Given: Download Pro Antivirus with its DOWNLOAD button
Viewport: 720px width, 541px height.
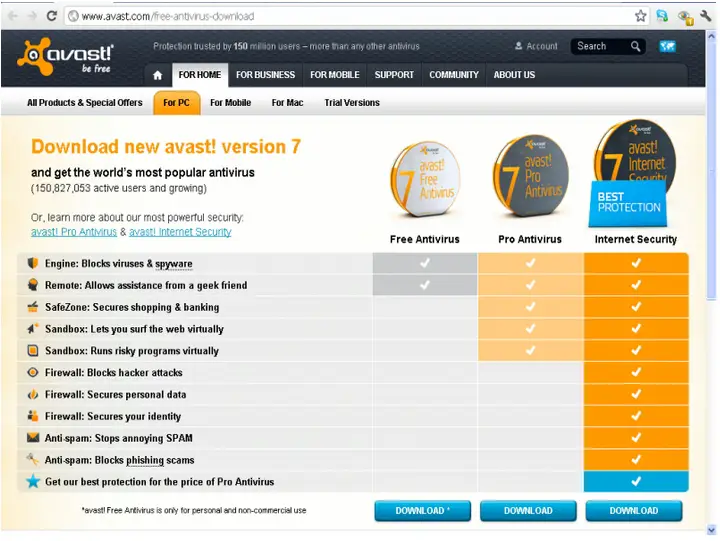Looking at the screenshot, I should pyautogui.click(x=528, y=511).
